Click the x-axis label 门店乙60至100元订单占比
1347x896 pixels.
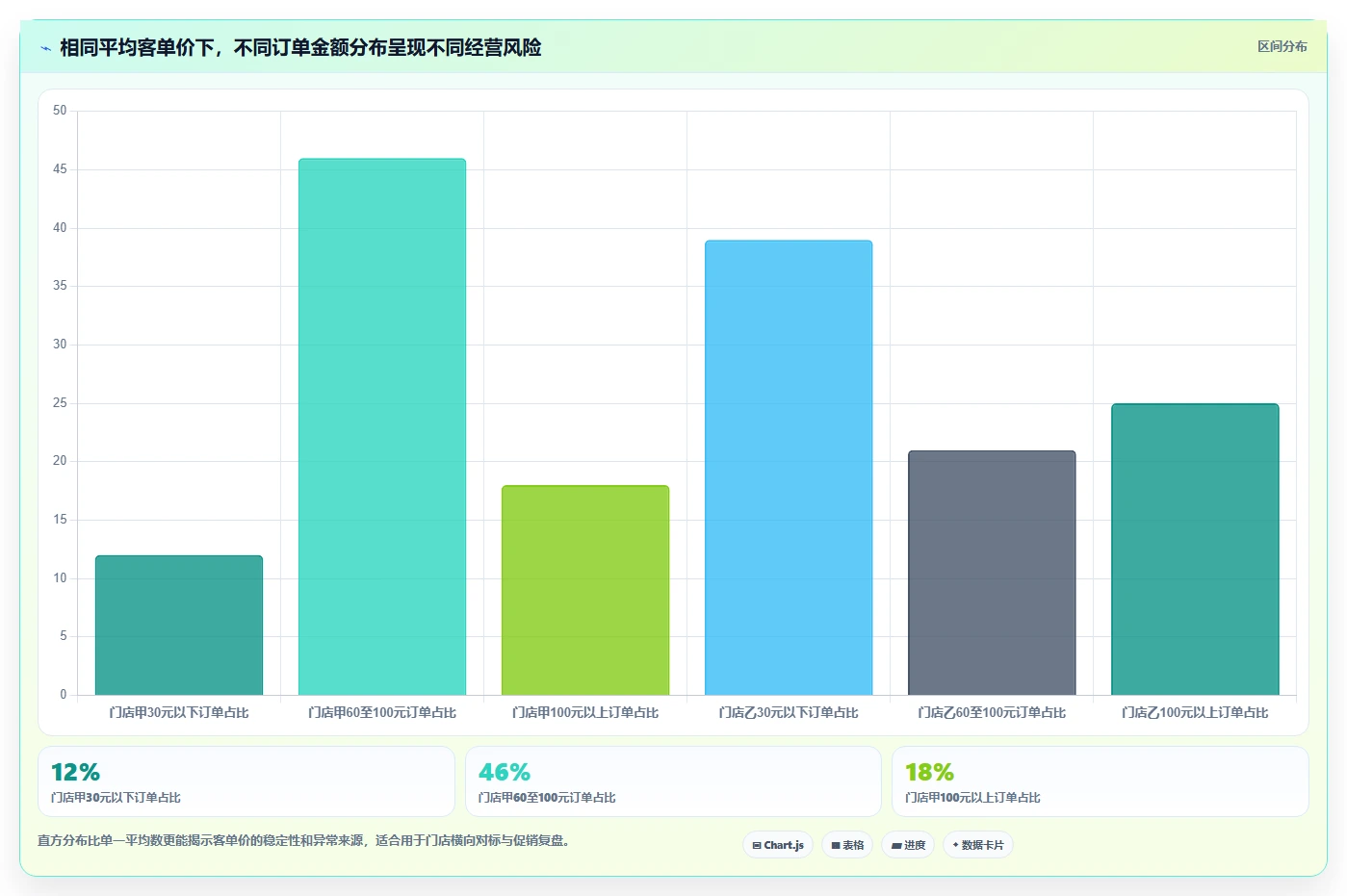tap(992, 712)
